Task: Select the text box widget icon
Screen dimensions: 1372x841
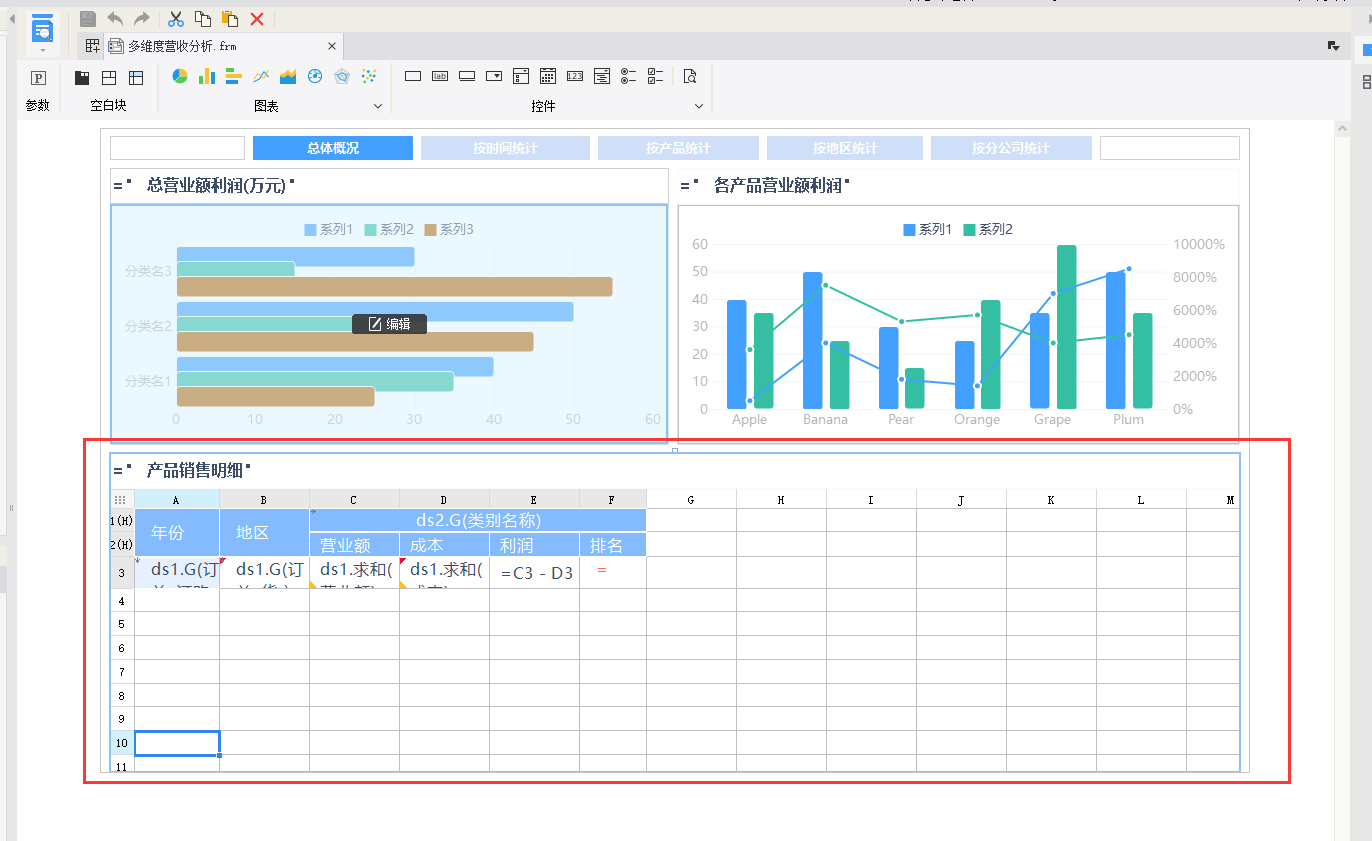Action: click(x=413, y=76)
